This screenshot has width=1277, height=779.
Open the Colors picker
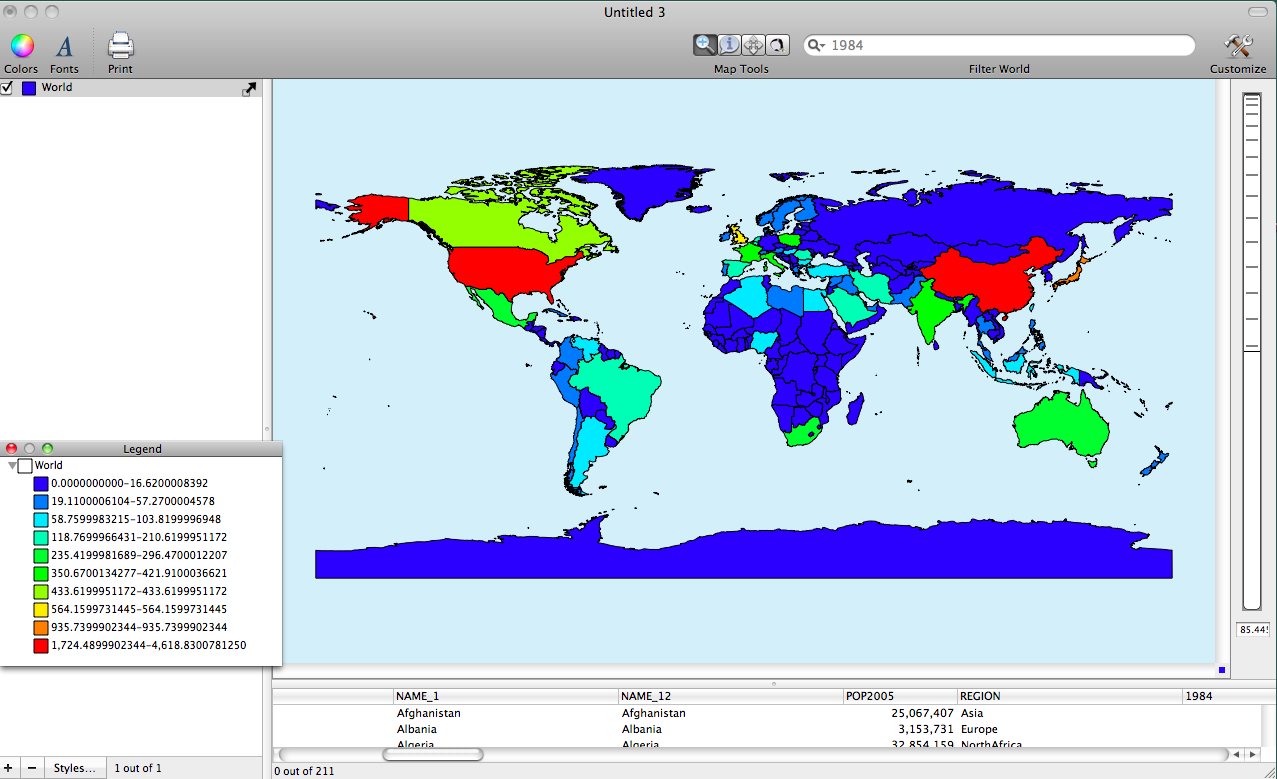click(x=21, y=46)
